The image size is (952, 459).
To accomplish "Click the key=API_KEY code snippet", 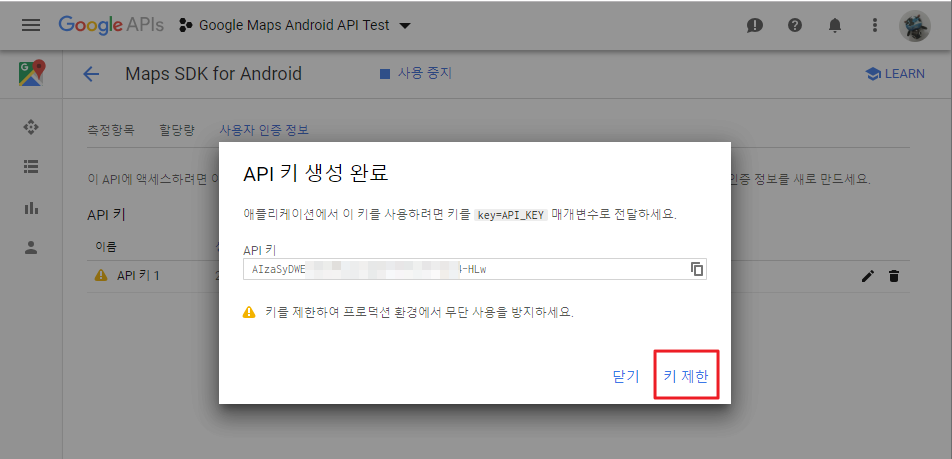I will (511, 215).
